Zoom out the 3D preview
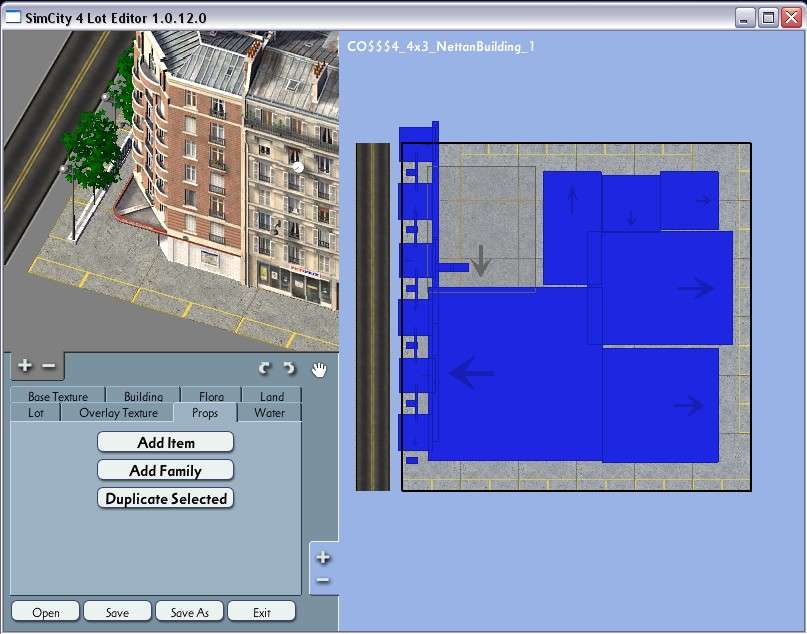 pos(48,365)
